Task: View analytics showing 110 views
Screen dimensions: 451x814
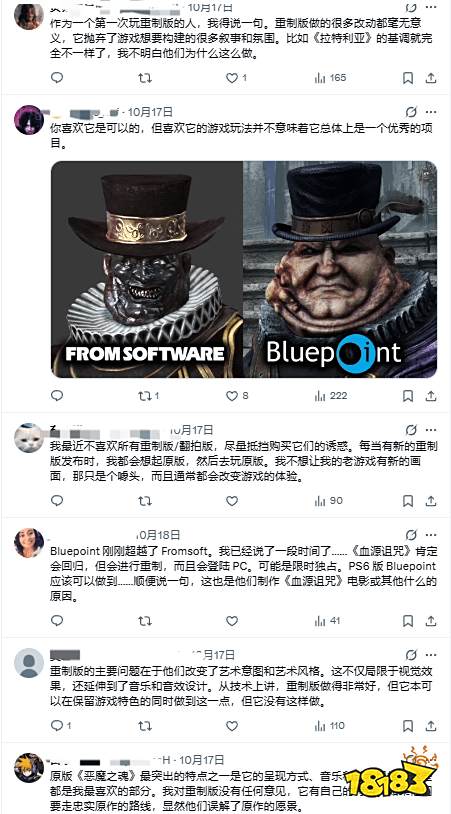Action: point(329,725)
